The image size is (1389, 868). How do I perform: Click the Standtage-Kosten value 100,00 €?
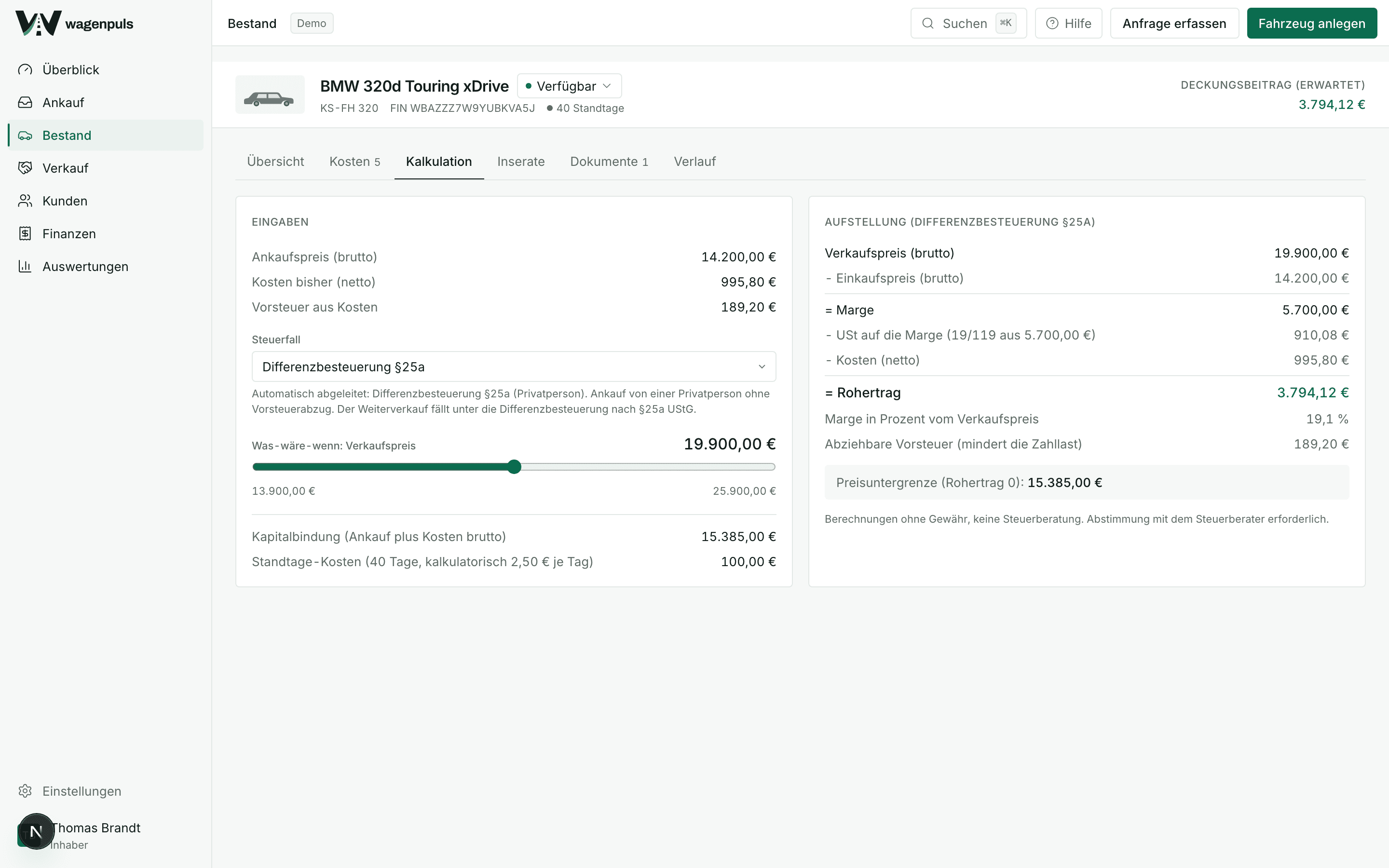click(748, 562)
